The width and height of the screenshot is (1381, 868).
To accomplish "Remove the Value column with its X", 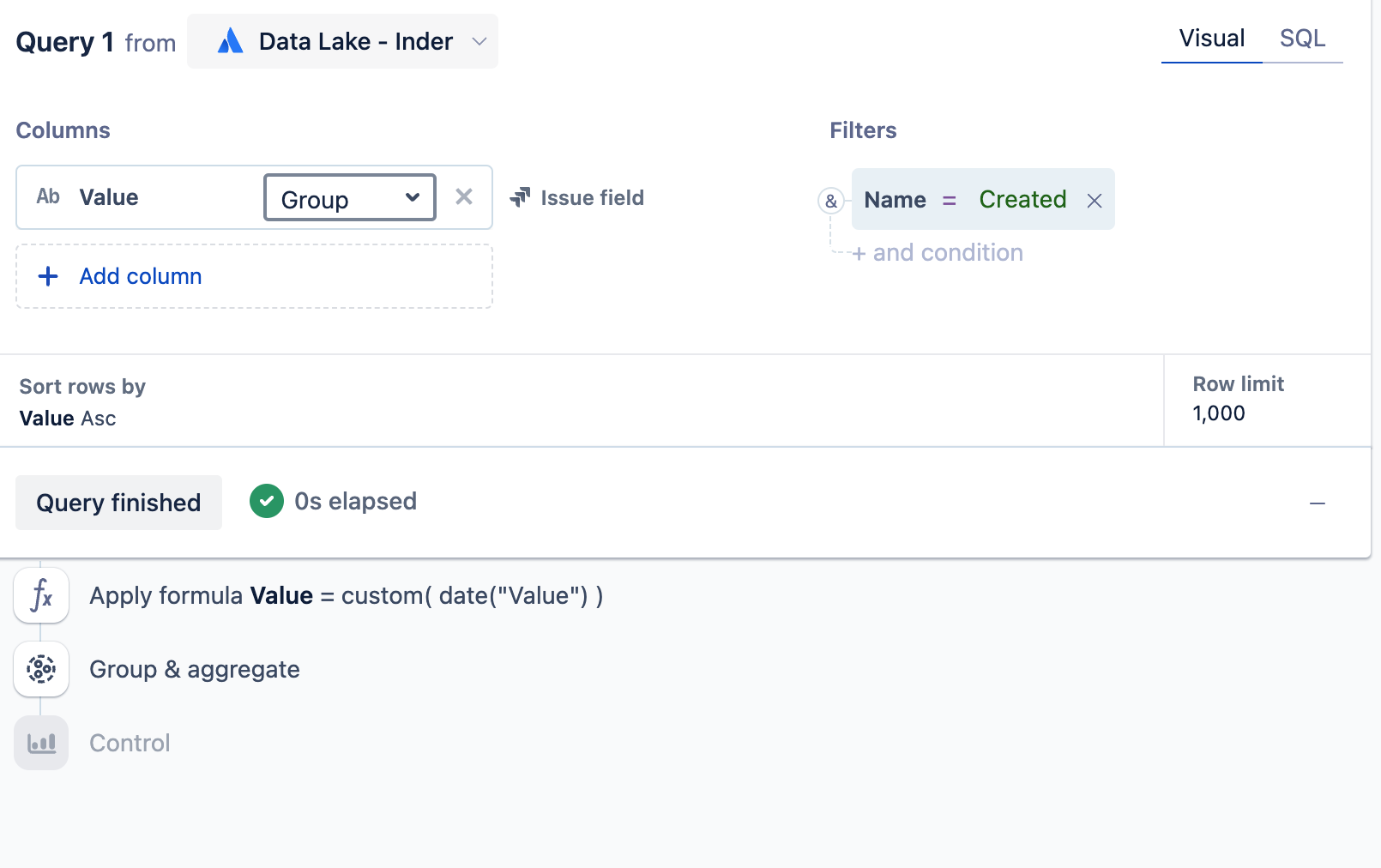I will coord(464,196).
